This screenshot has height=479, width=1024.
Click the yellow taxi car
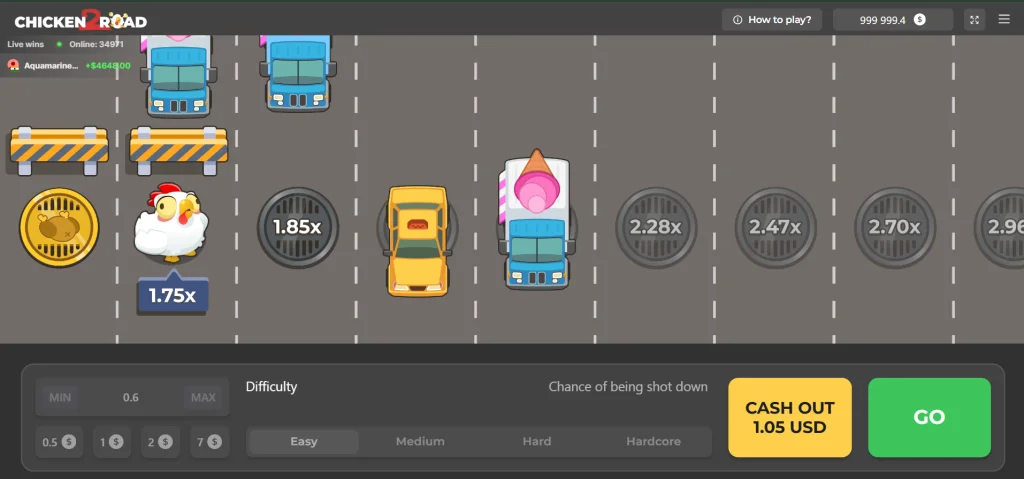pyautogui.click(x=417, y=240)
